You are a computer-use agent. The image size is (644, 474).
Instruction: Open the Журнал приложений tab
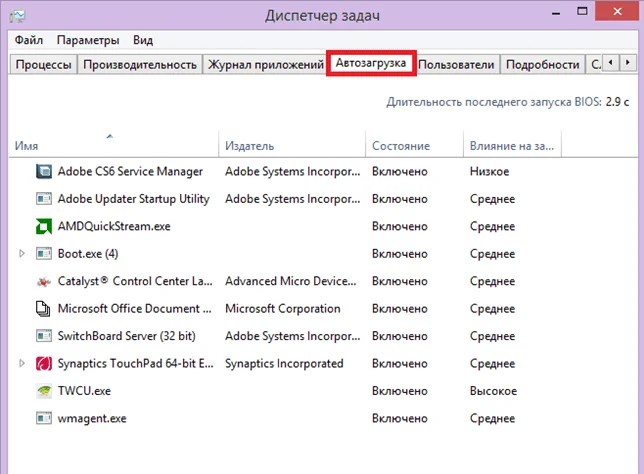pos(264,65)
